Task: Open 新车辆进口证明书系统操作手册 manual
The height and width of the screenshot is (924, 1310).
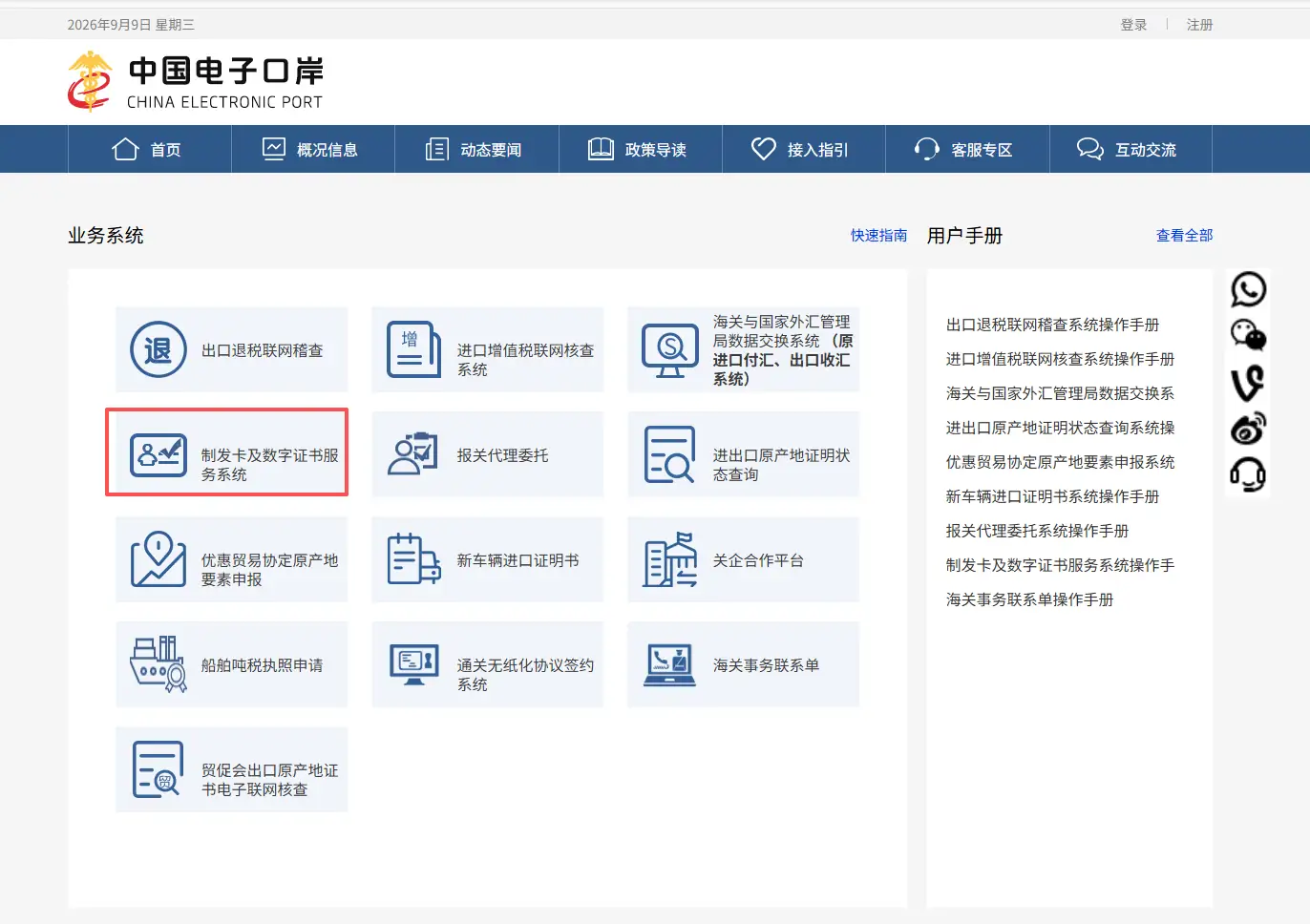Action: (x=1052, y=496)
